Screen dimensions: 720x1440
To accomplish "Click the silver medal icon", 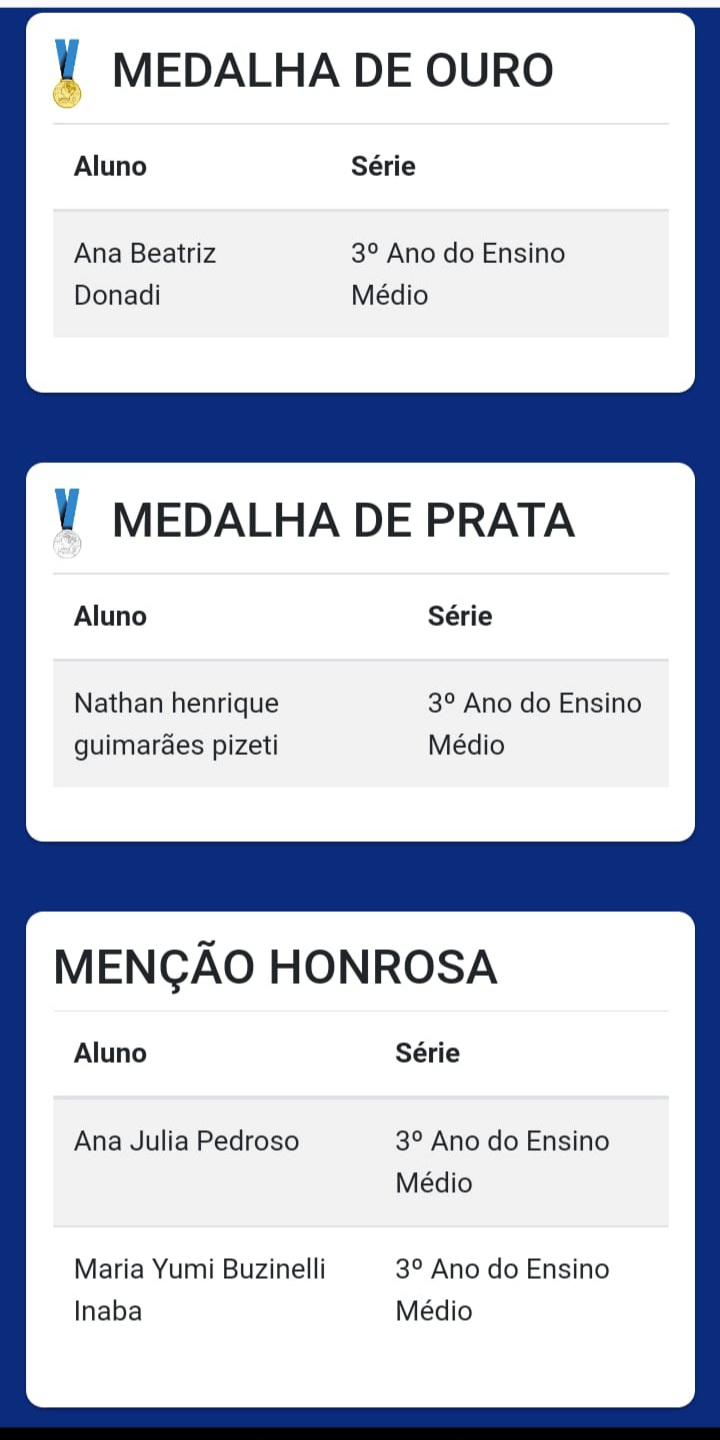I will 67,522.
